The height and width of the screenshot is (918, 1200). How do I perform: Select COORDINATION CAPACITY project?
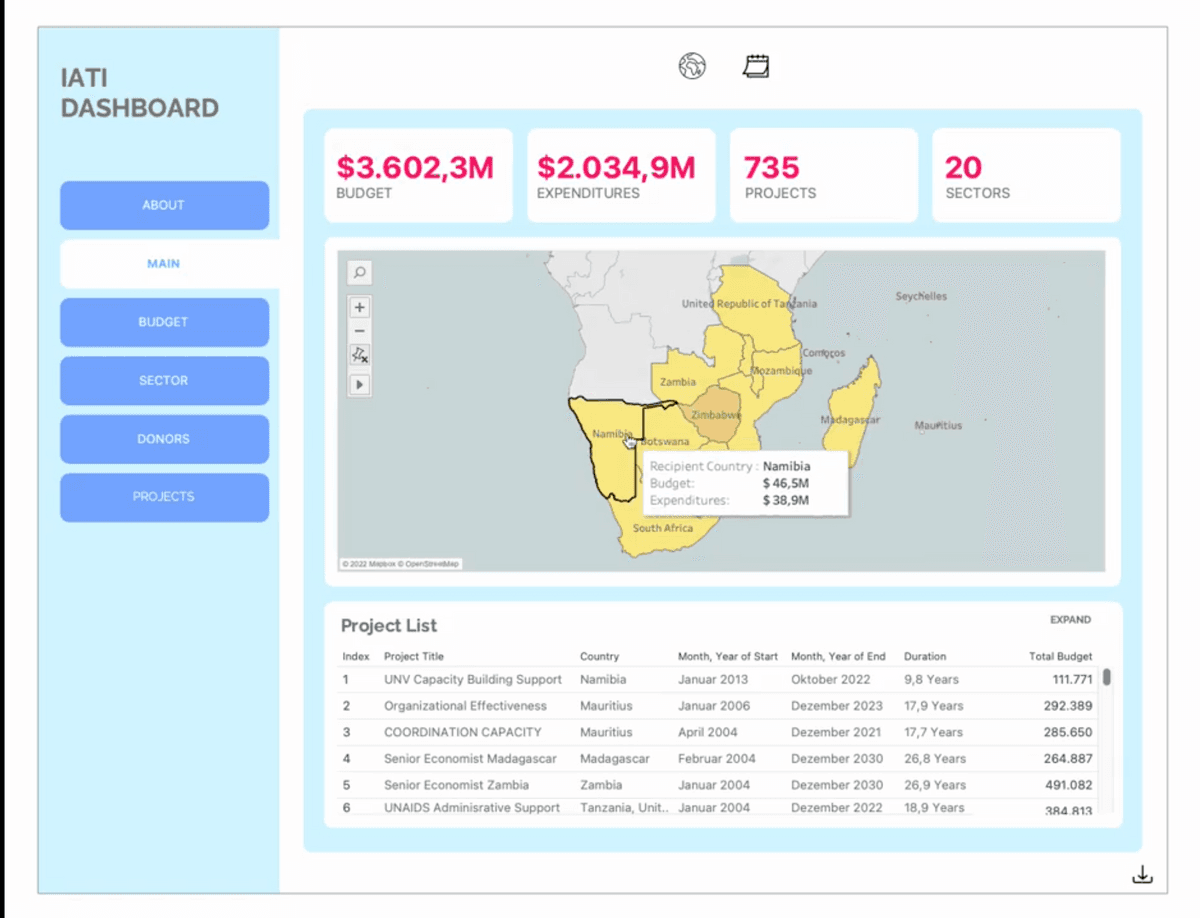tap(463, 732)
